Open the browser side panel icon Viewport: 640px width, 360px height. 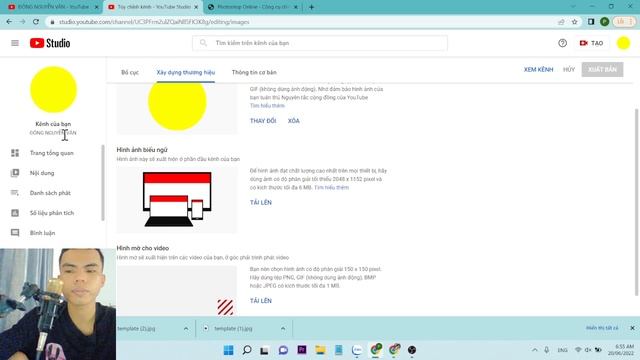[x=591, y=22]
